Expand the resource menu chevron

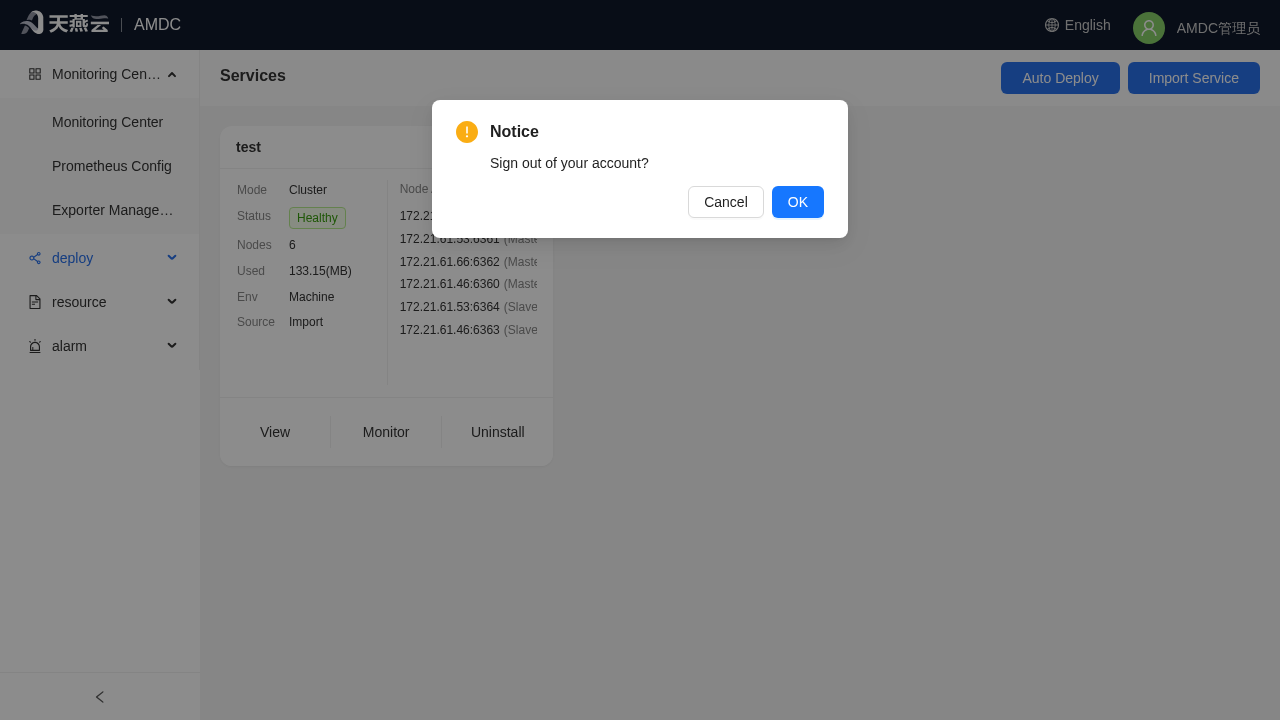(172, 302)
